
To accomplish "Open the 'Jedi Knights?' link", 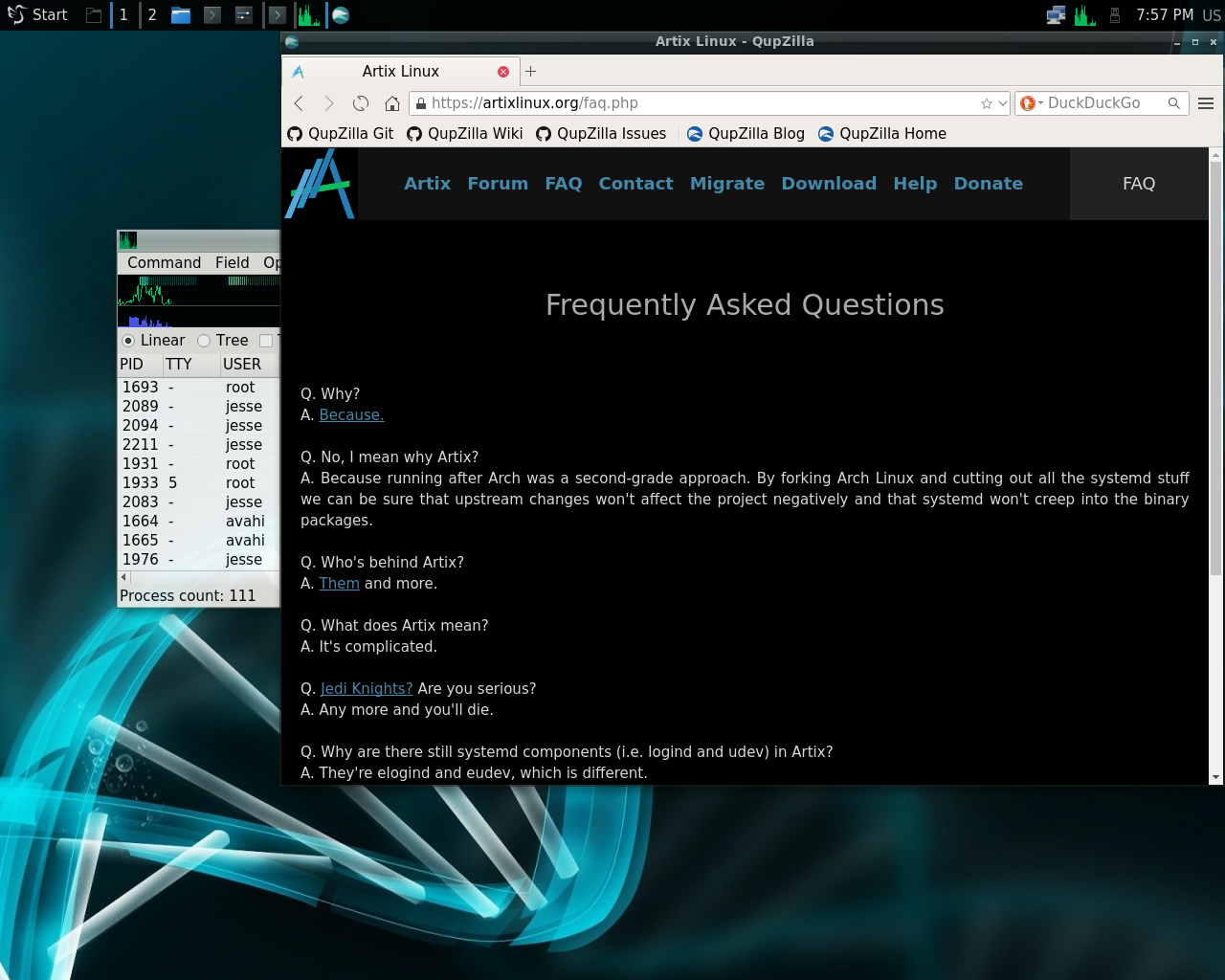I will (367, 689).
